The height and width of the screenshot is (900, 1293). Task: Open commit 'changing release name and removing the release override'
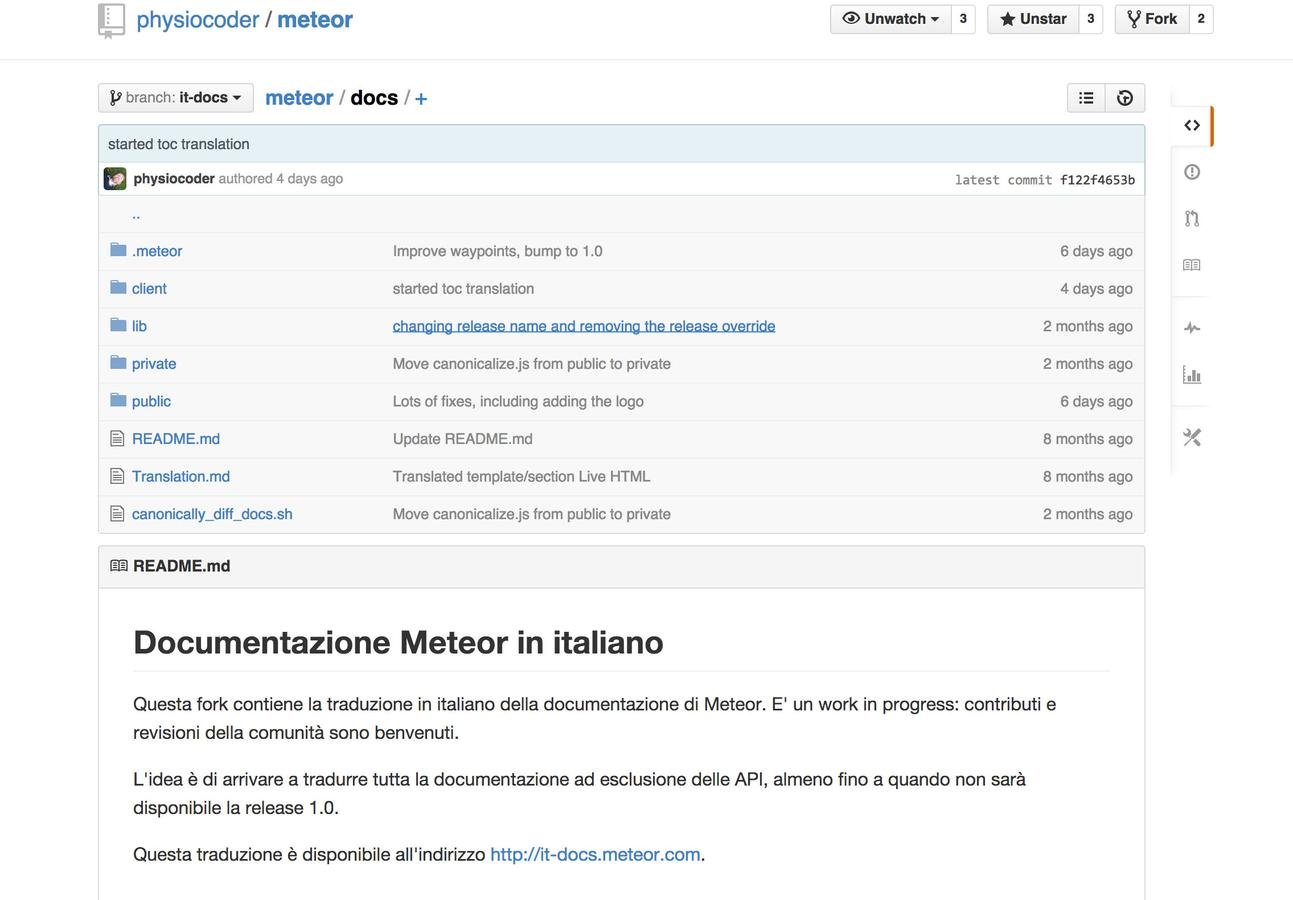[x=584, y=326]
